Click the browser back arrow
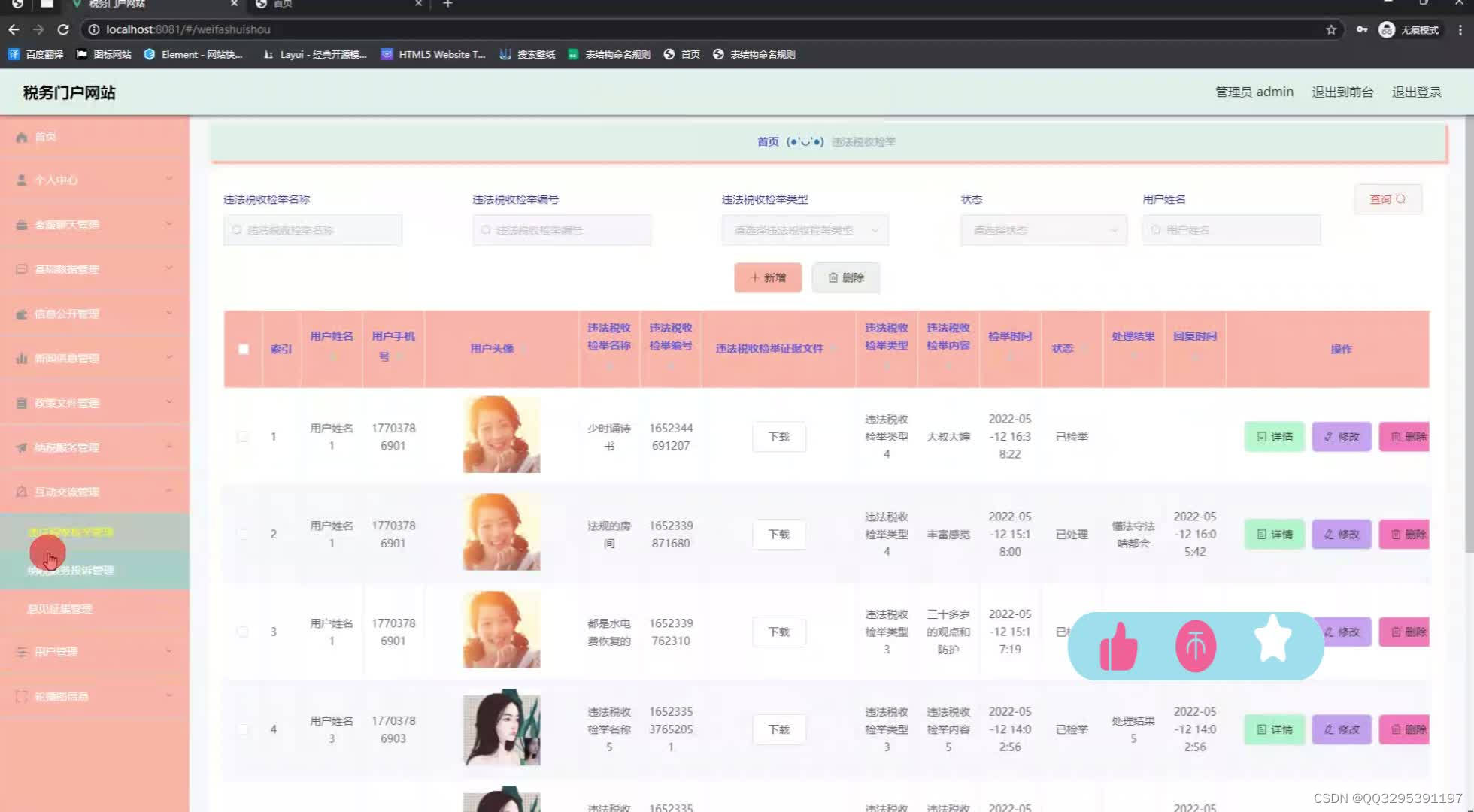 [14, 29]
